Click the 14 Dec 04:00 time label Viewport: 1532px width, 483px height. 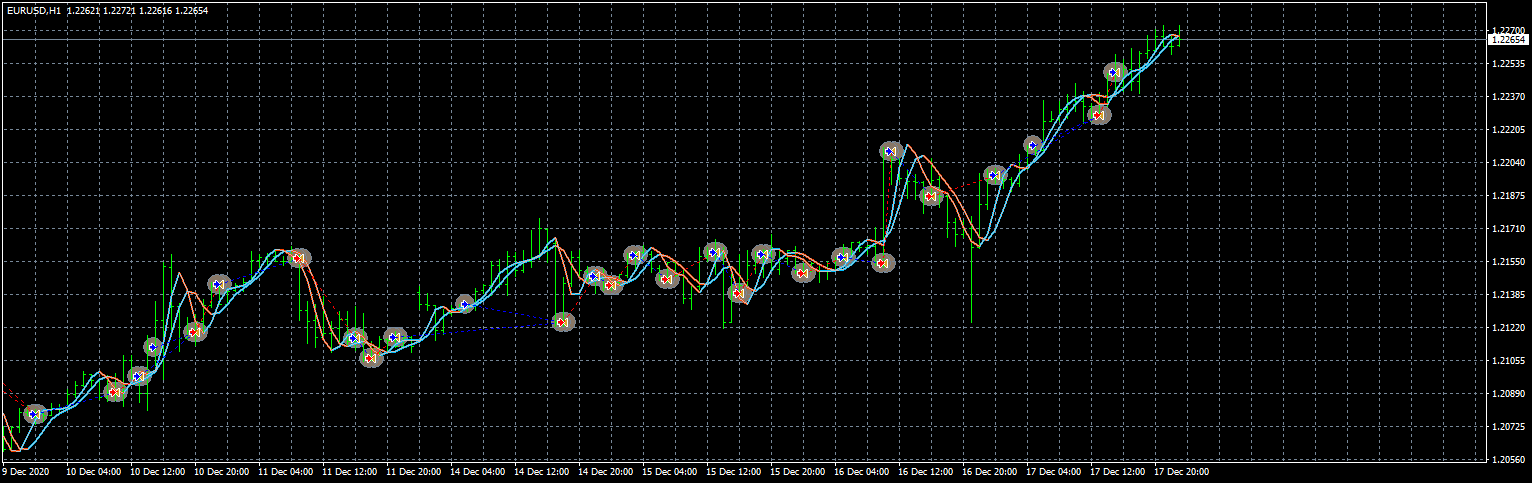coord(478,470)
